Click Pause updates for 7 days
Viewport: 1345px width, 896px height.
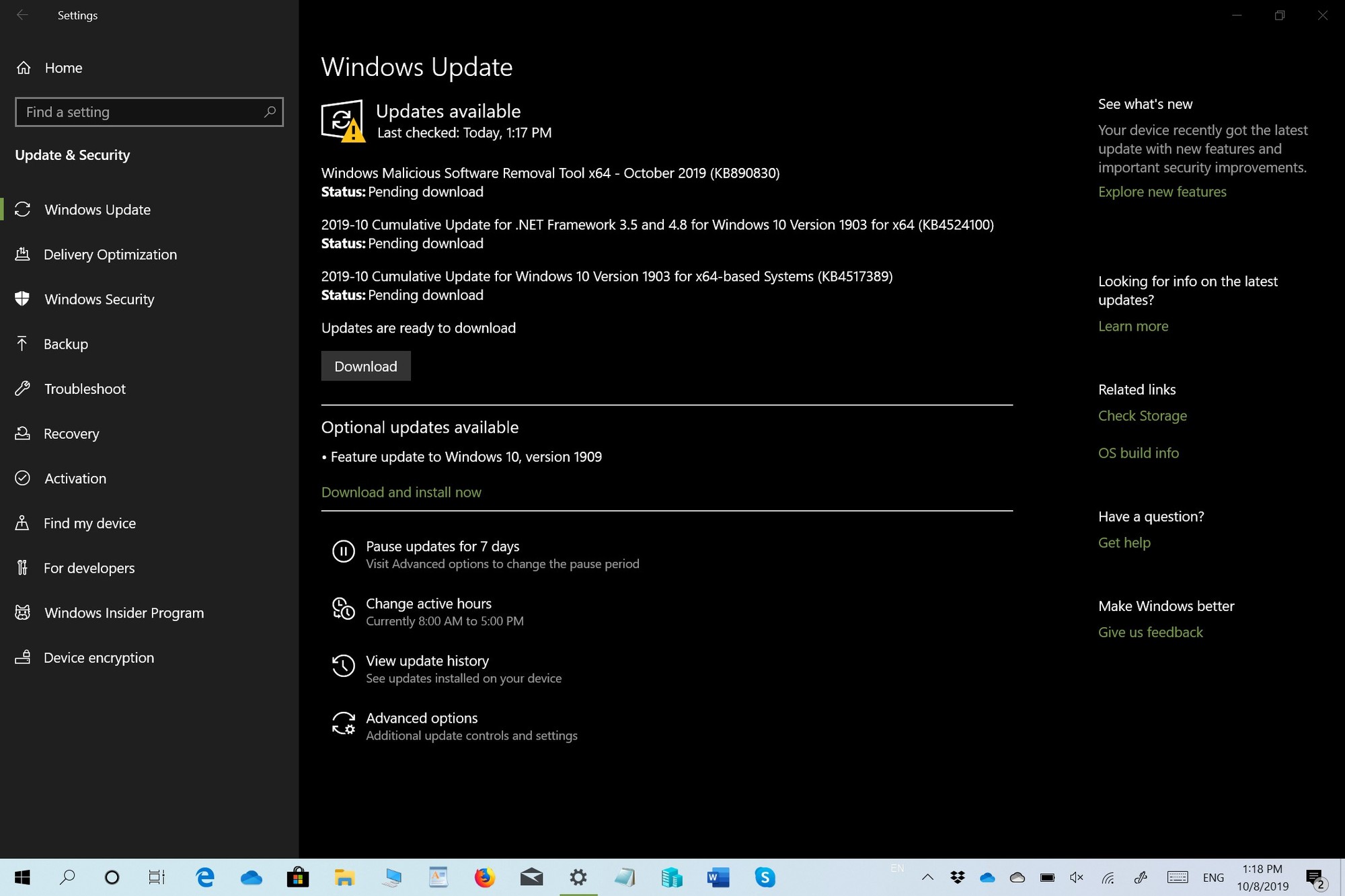pyautogui.click(x=443, y=546)
